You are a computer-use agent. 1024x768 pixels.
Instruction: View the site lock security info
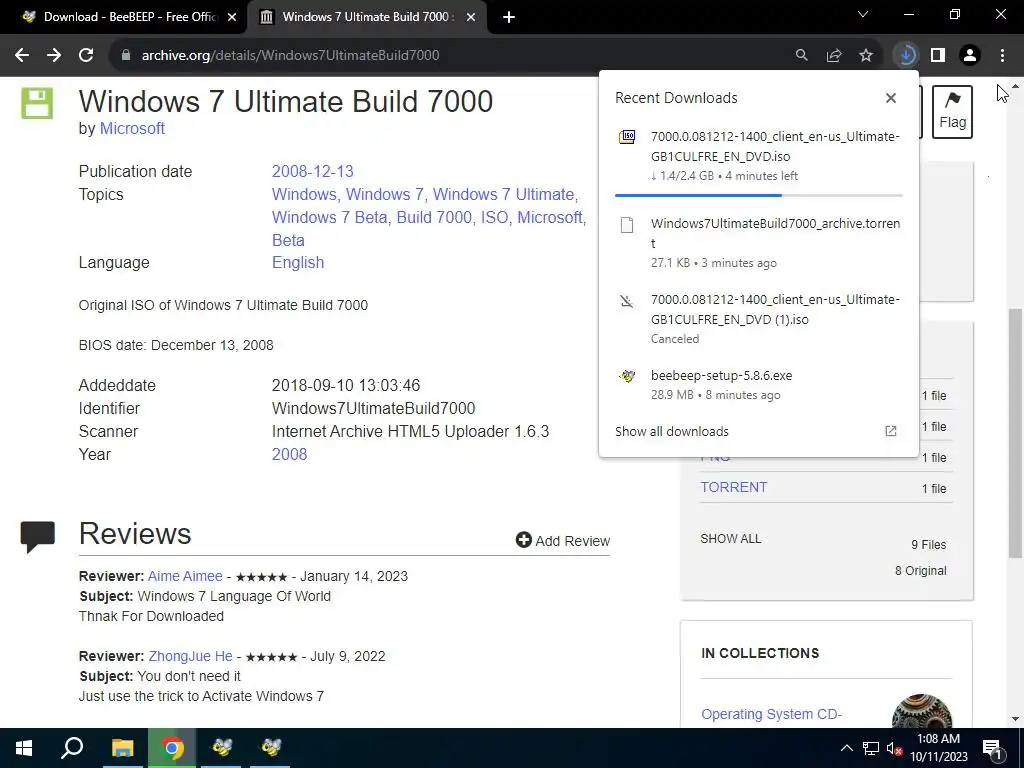[126, 56]
